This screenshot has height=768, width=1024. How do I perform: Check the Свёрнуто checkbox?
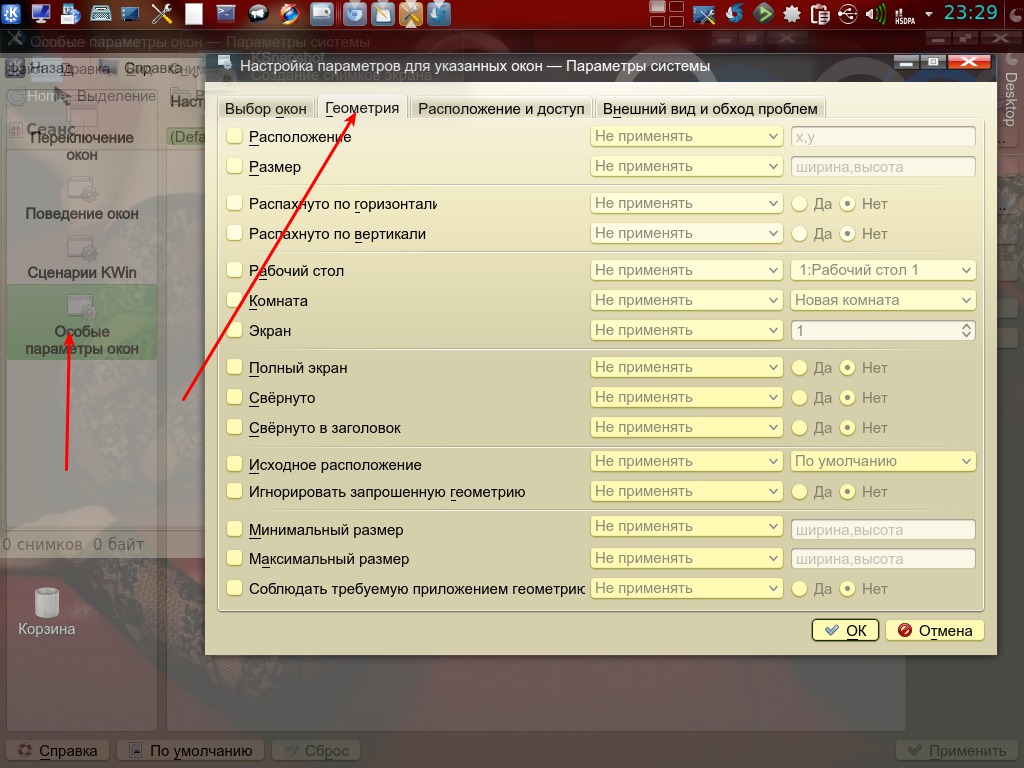coord(234,398)
